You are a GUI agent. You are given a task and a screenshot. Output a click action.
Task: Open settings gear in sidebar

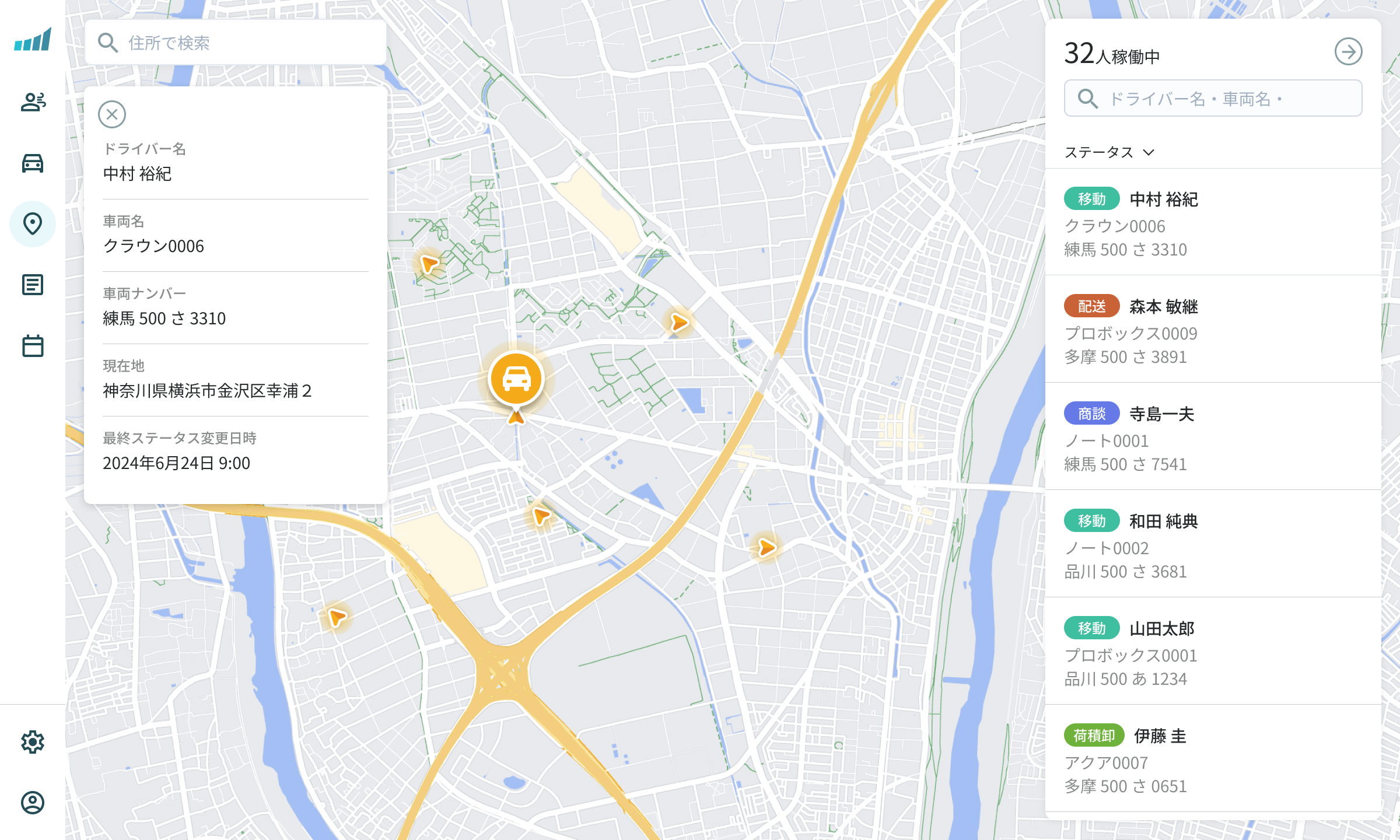(x=33, y=742)
